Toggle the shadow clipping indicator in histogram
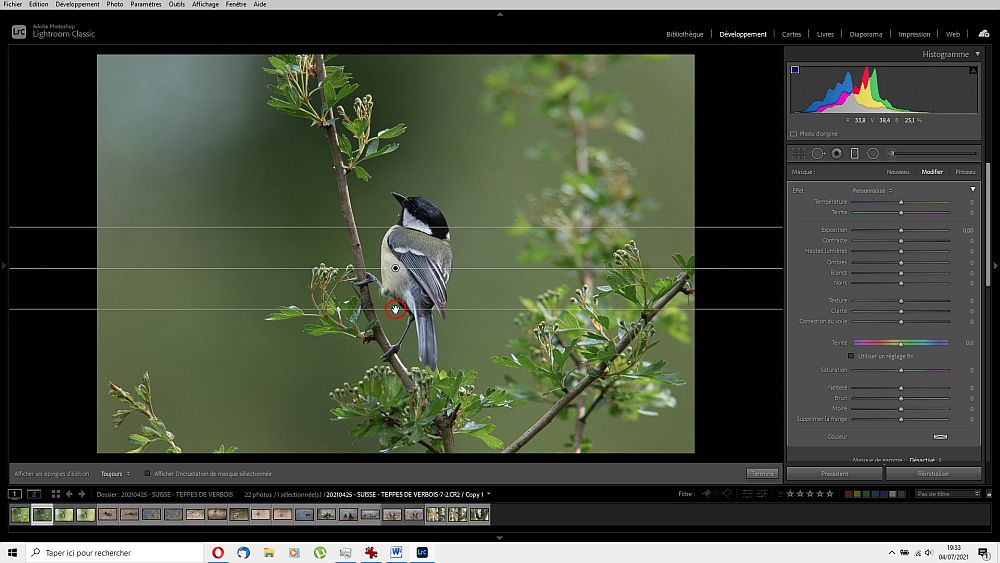Image resolution: width=1000 pixels, height=563 pixels. click(x=795, y=70)
